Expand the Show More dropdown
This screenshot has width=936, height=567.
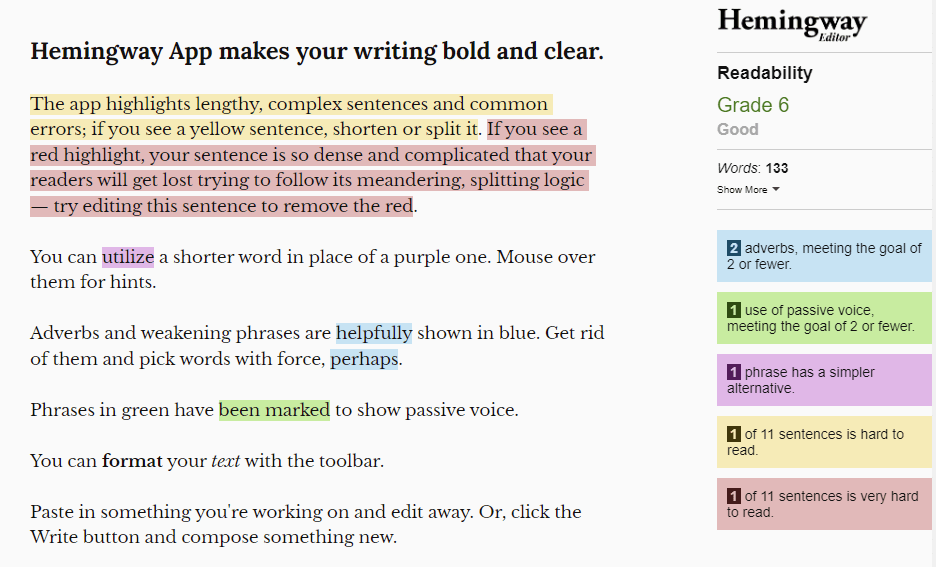pyautogui.click(x=748, y=190)
